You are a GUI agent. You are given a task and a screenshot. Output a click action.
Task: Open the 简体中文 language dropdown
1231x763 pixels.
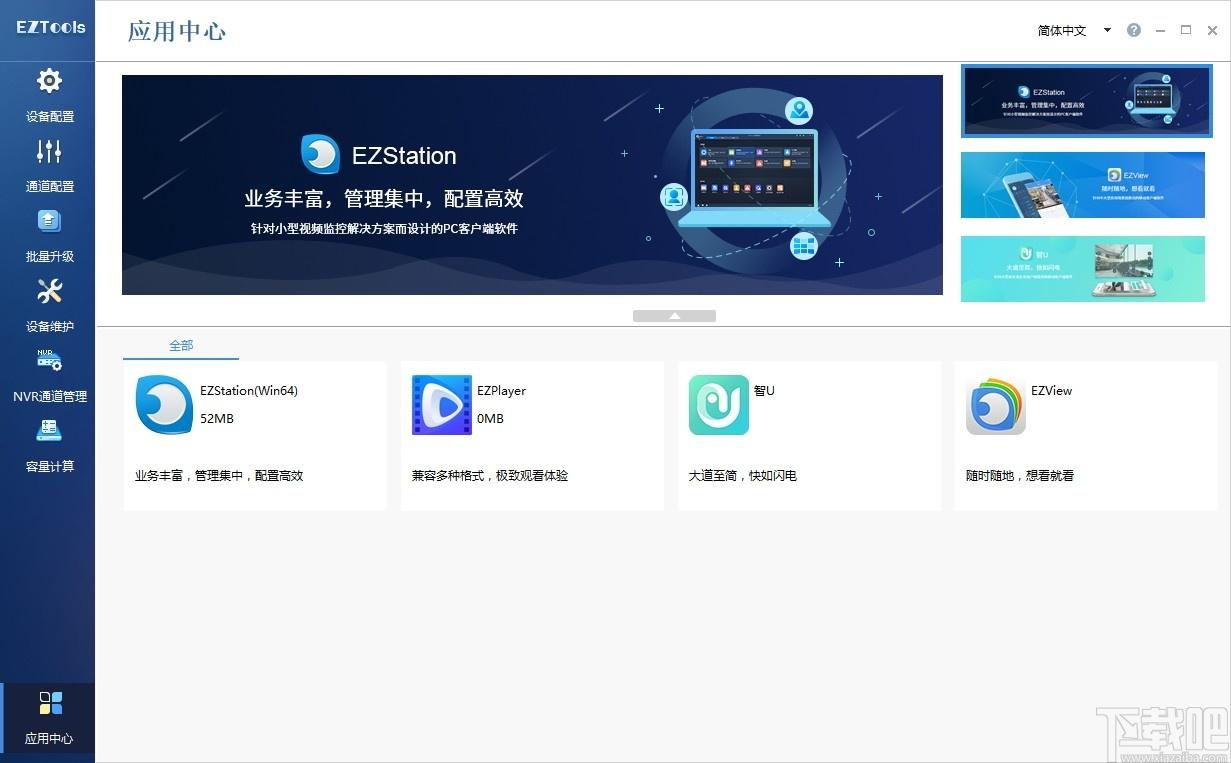(1075, 31)
